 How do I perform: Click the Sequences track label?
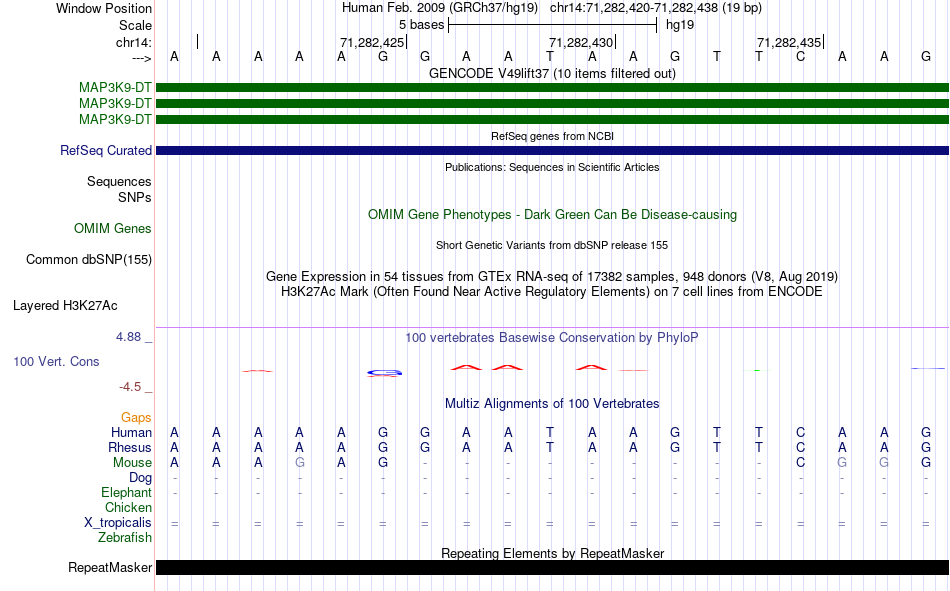119,181
